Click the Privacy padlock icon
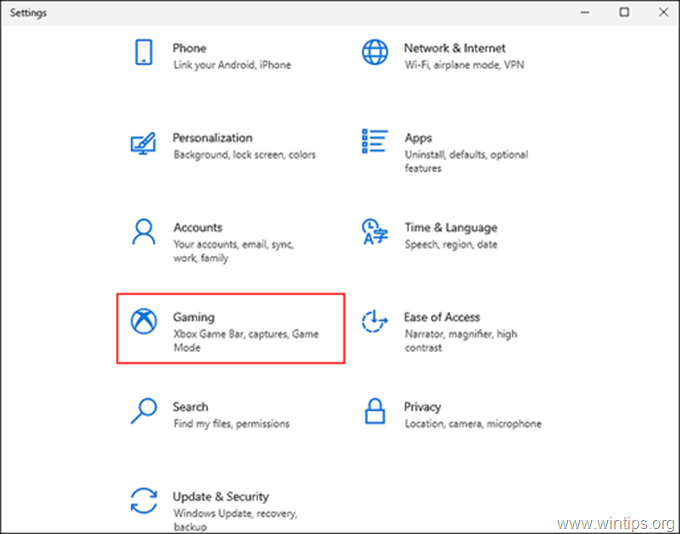Viewport: 680px width, 534px height. click(x=375, y=411)
